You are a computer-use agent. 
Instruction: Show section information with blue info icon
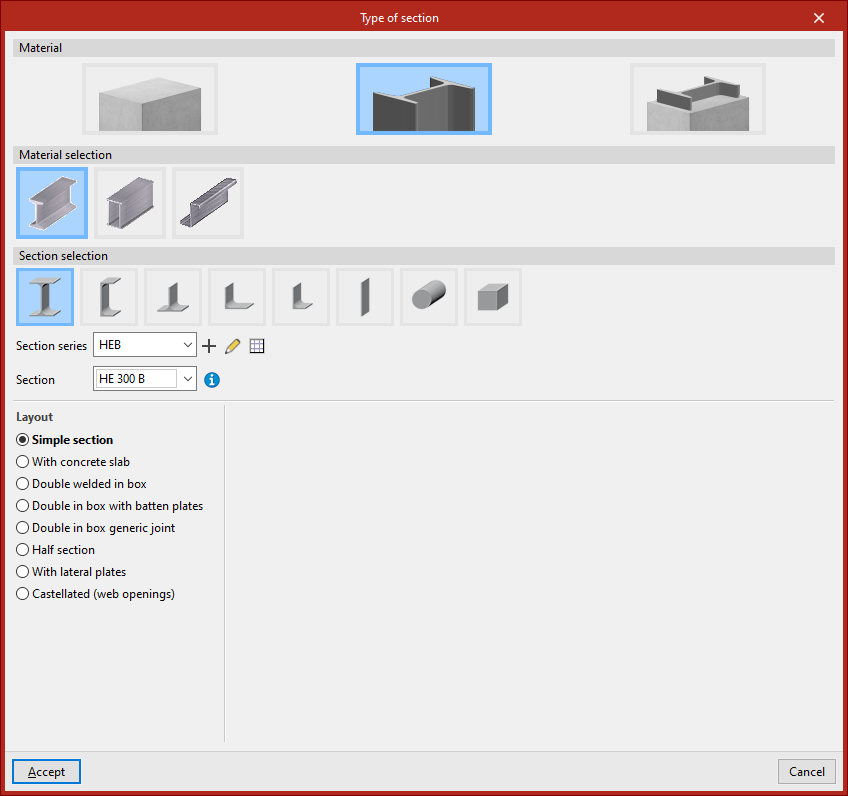tap(212, 380)
